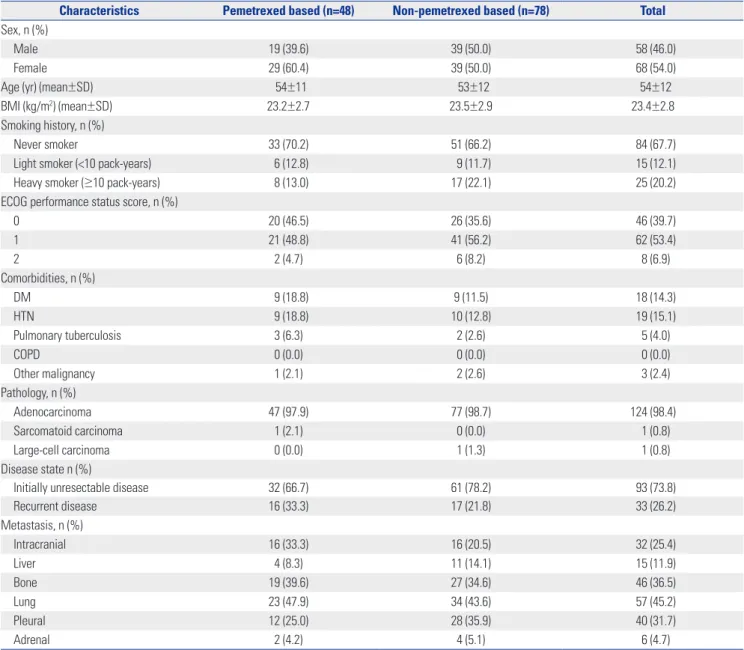Select the Pemetrexed based (n=48) header
Screen dimensions: 744x650
point(288,10)
